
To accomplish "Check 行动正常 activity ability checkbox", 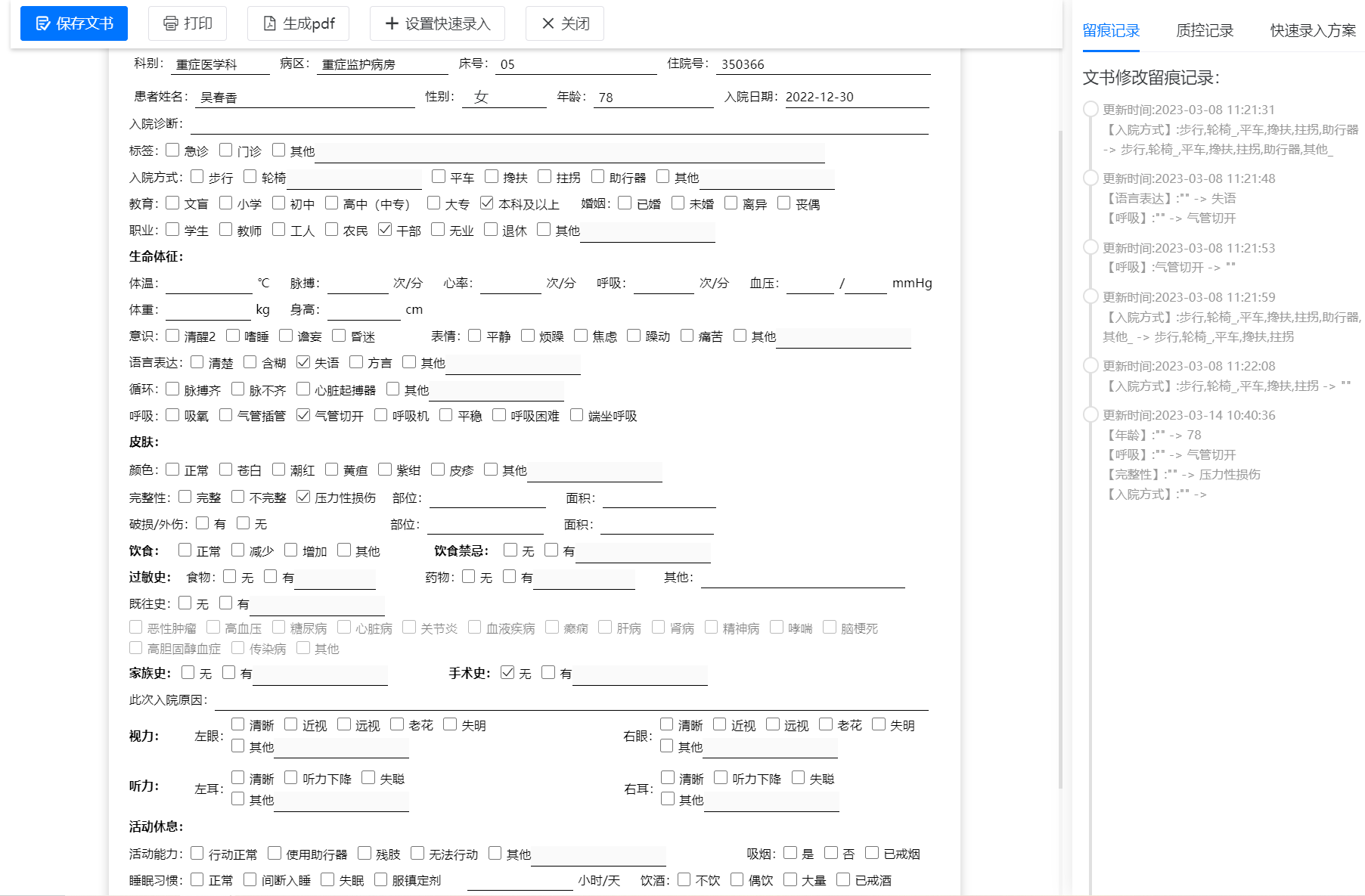I will 197,853.
